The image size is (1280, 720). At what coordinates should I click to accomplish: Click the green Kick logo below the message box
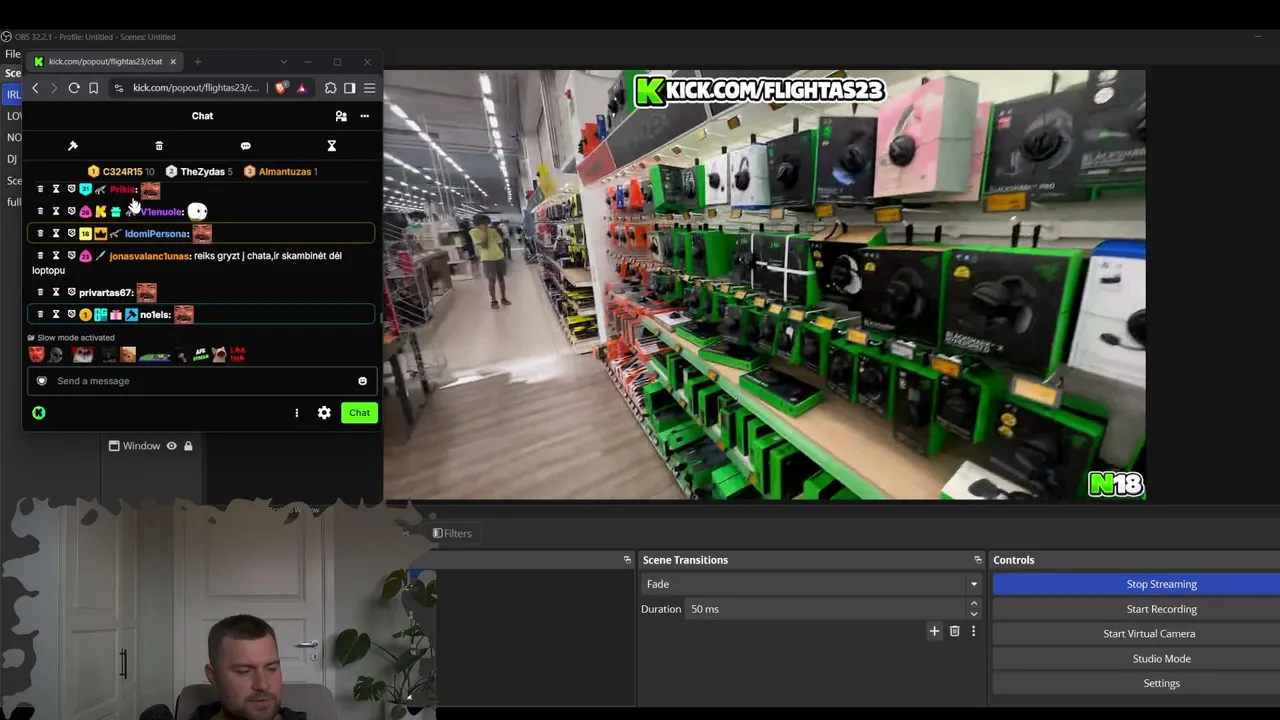click(x=39, y=413)
